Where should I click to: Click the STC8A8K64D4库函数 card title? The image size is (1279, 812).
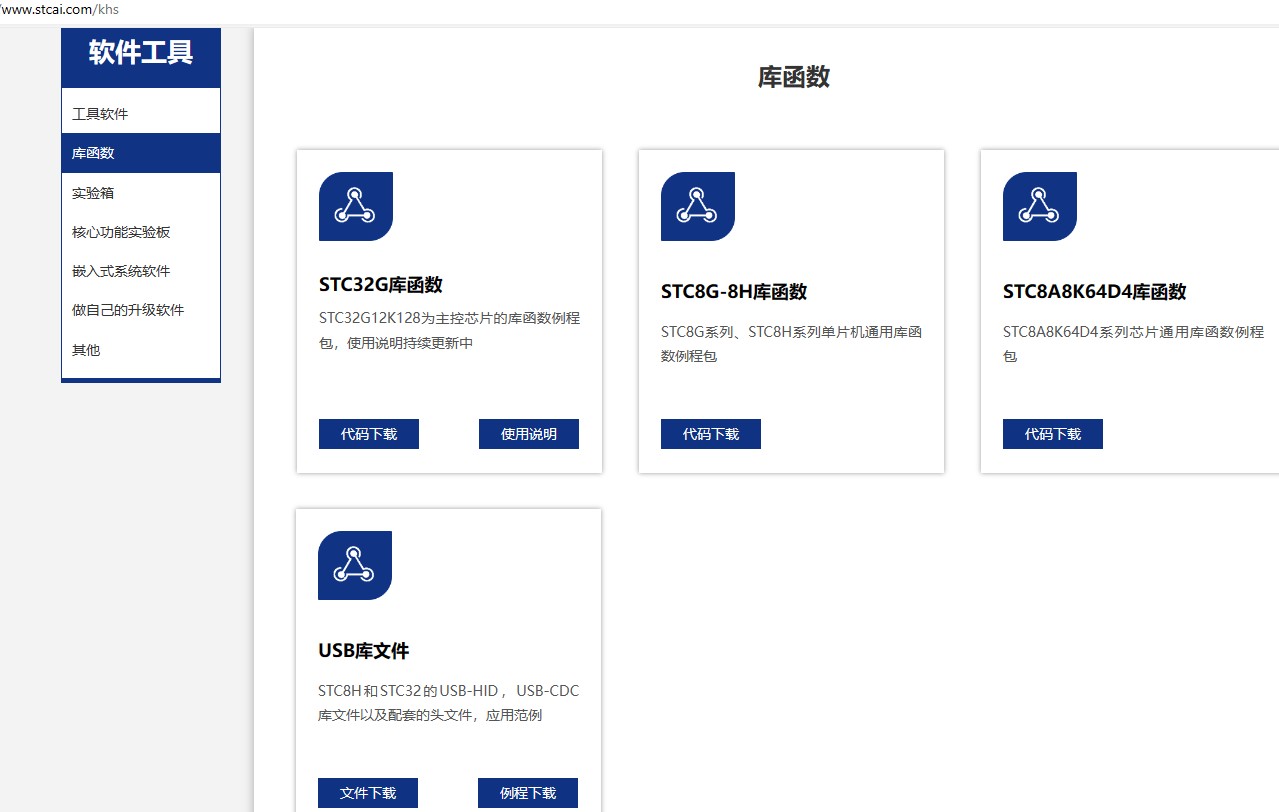click(x=1095, y=292)
